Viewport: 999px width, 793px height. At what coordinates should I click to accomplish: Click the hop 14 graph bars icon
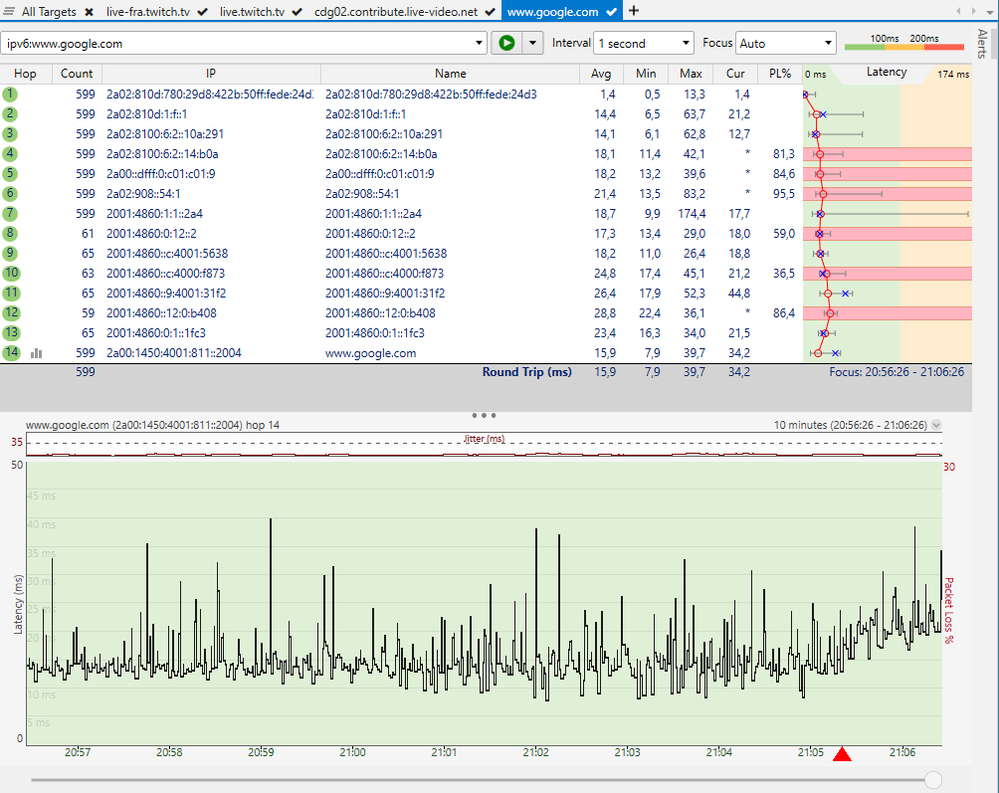click(36, 353)
